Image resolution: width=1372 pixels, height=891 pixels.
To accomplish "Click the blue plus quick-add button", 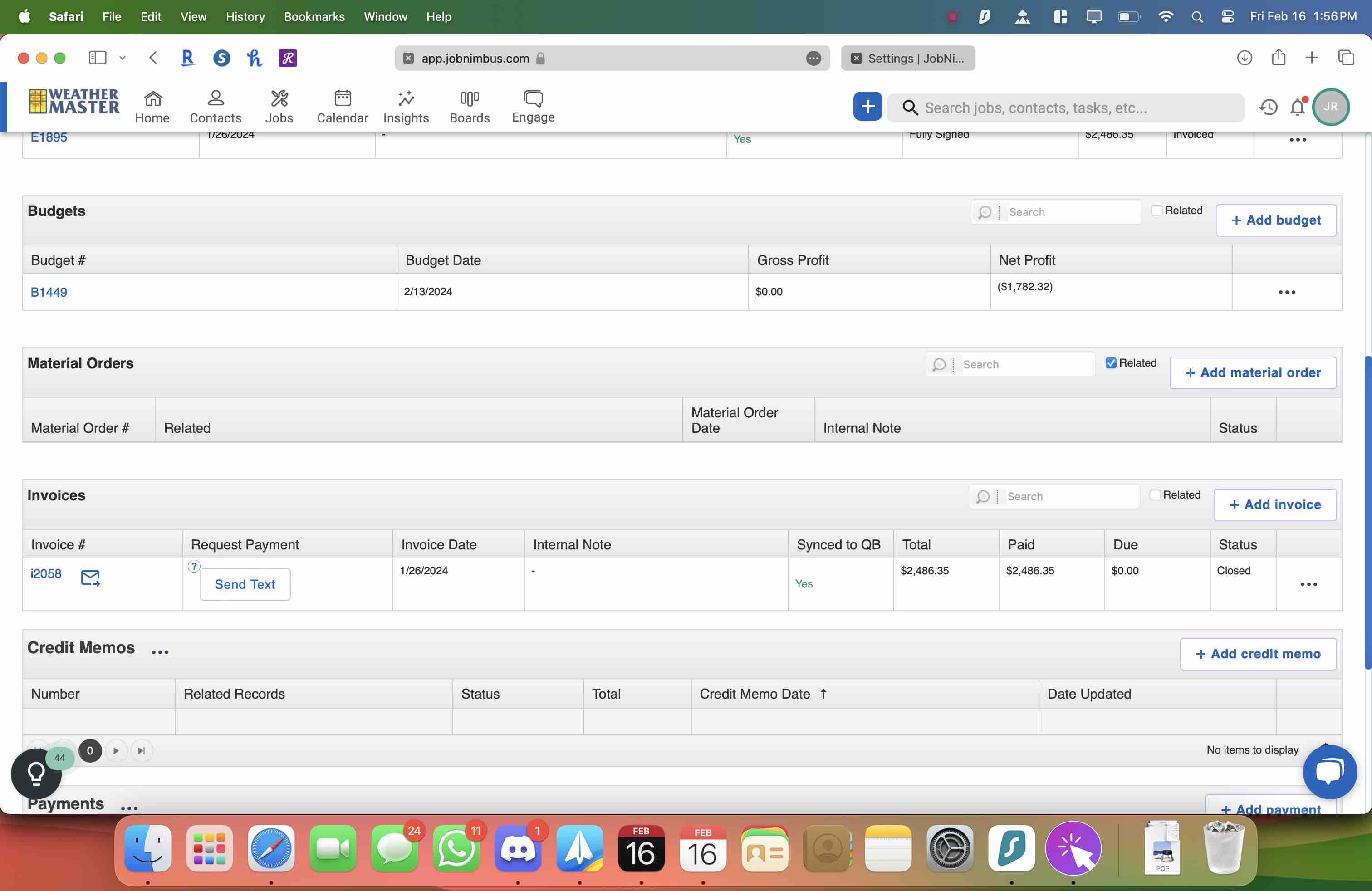I will [x=867, y=106].
